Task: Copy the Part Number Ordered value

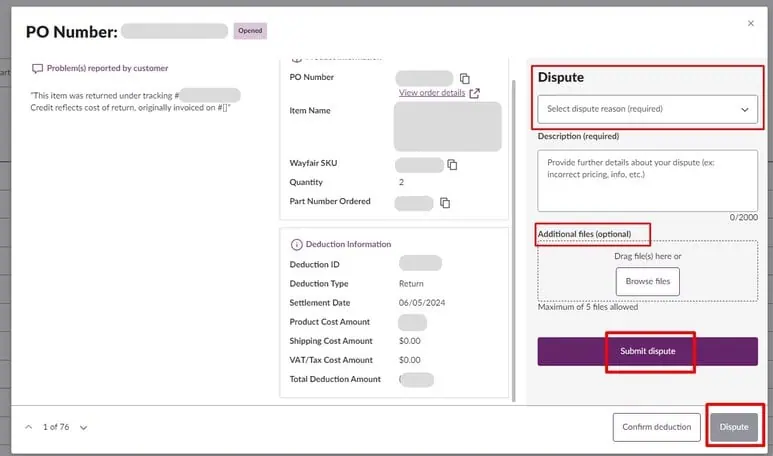Action: pyautogui.click(x=445, y=203)
